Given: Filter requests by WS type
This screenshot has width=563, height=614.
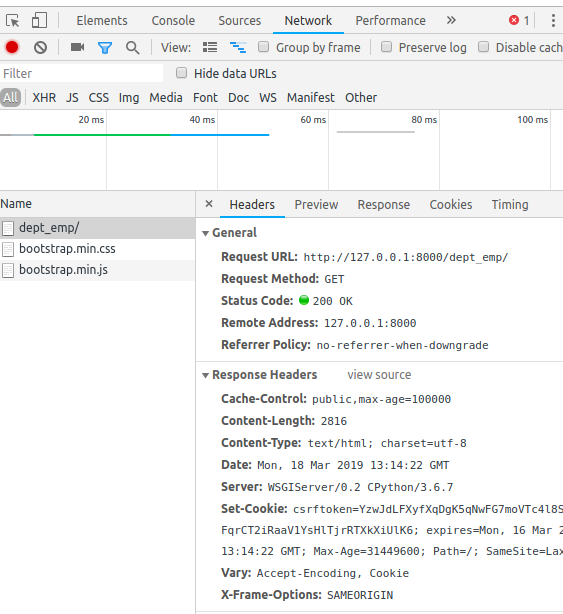Looking at the screenshot, I should point(268,98).
